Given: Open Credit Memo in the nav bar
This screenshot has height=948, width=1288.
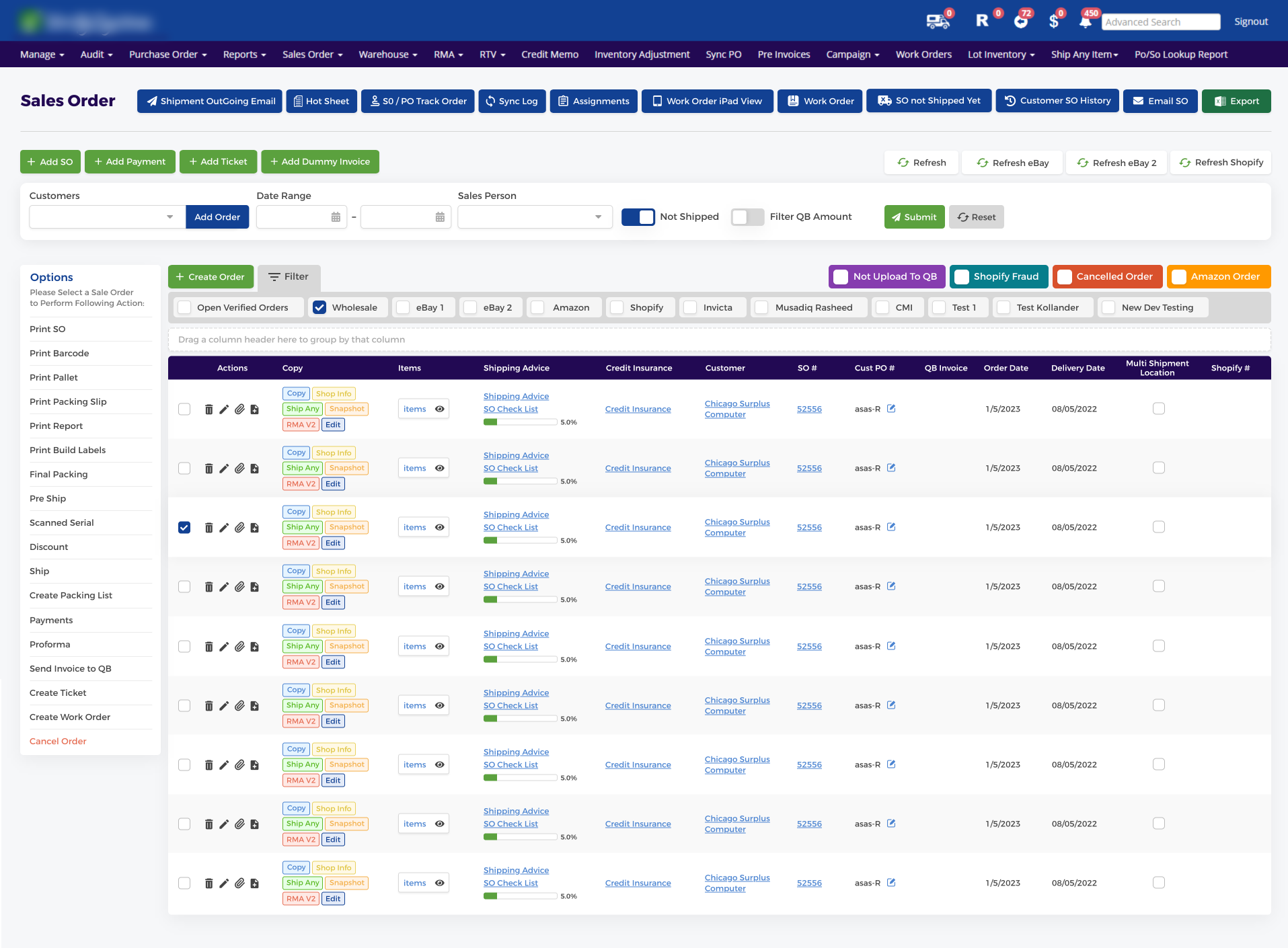Looking at the screenshot, I should (x=550, y=54).
